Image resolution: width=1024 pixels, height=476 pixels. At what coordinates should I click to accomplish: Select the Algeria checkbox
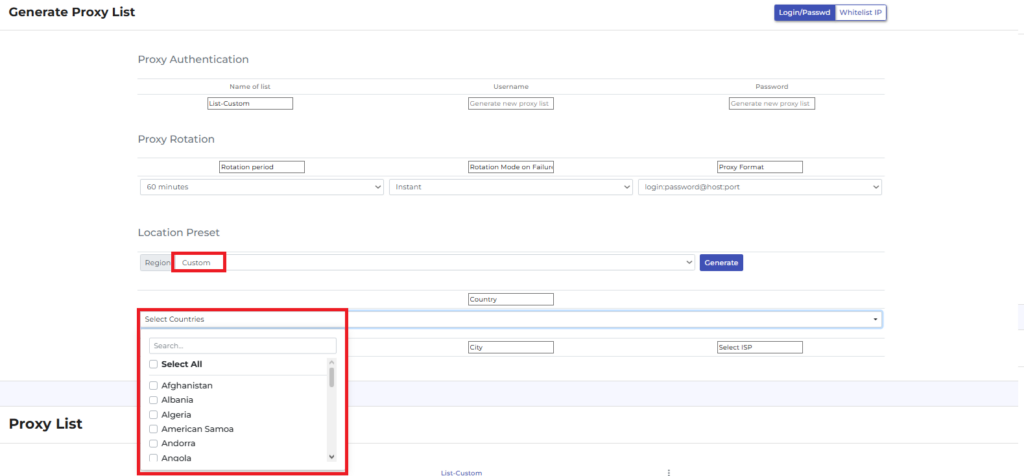coord(153,414)
